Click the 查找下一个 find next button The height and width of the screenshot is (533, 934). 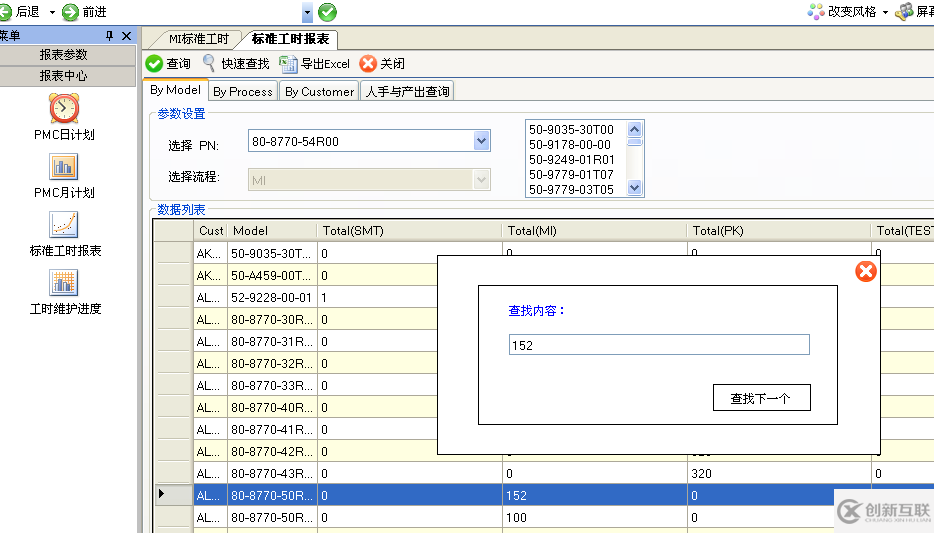pyautogui.click(x=761, y=398)
